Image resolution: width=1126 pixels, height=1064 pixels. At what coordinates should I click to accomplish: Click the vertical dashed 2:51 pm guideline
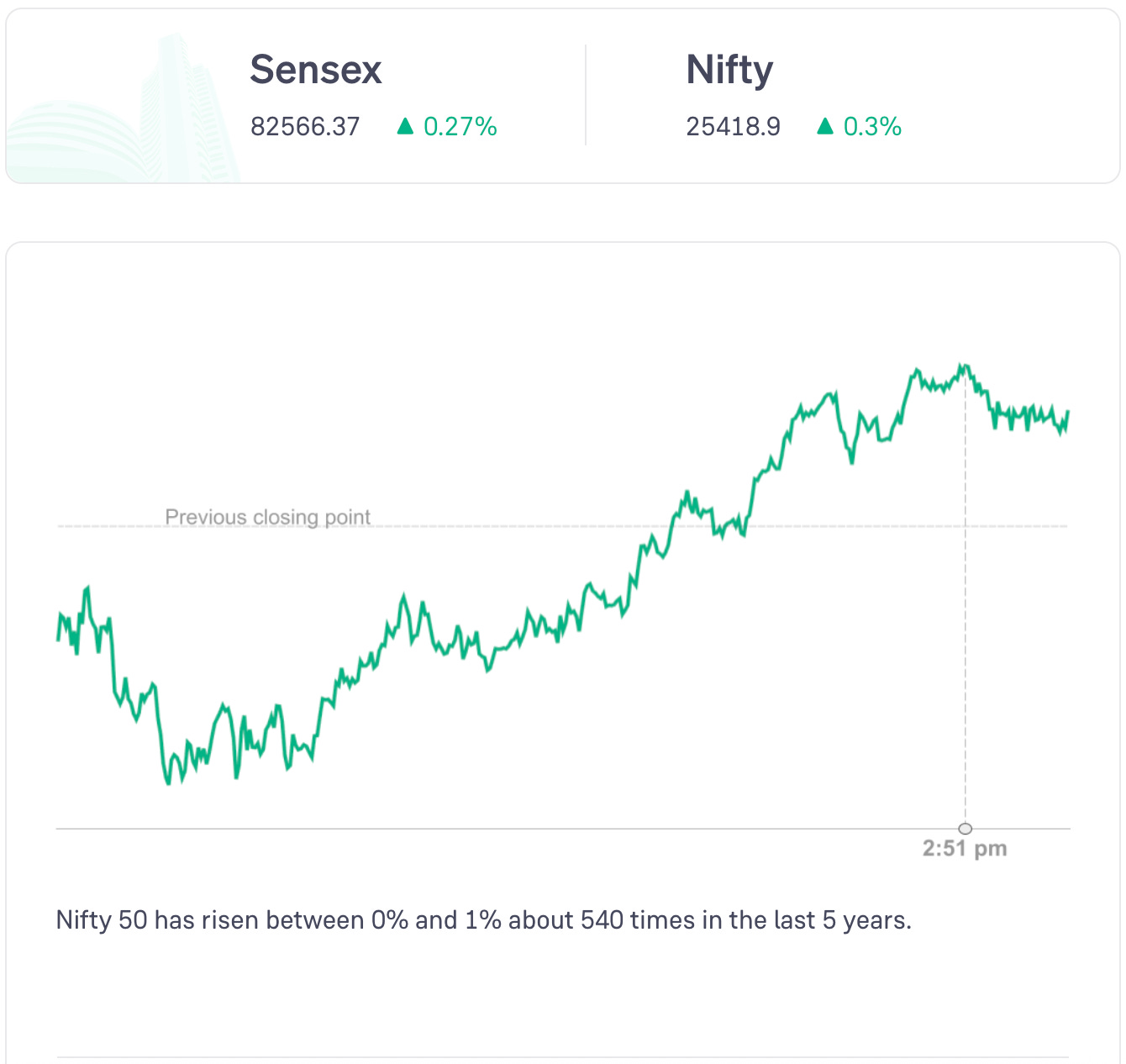coord(966,672)
